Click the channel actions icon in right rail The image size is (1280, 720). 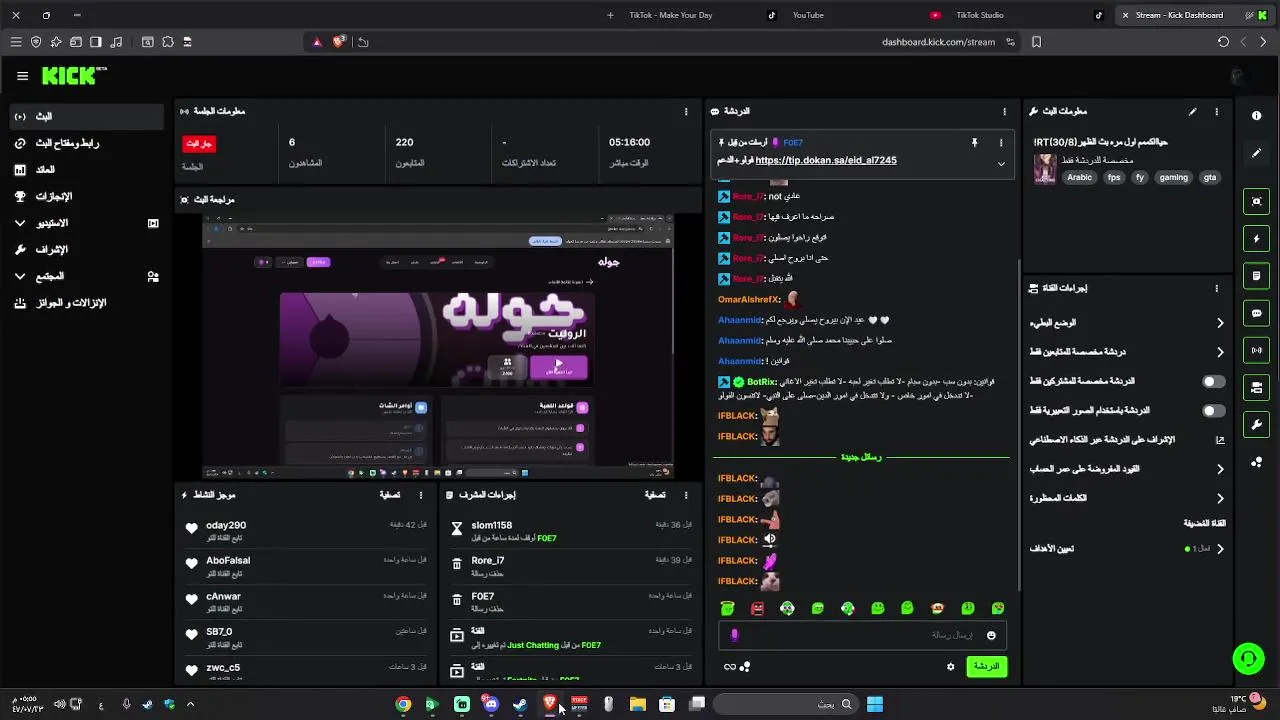pos(1257,387)
